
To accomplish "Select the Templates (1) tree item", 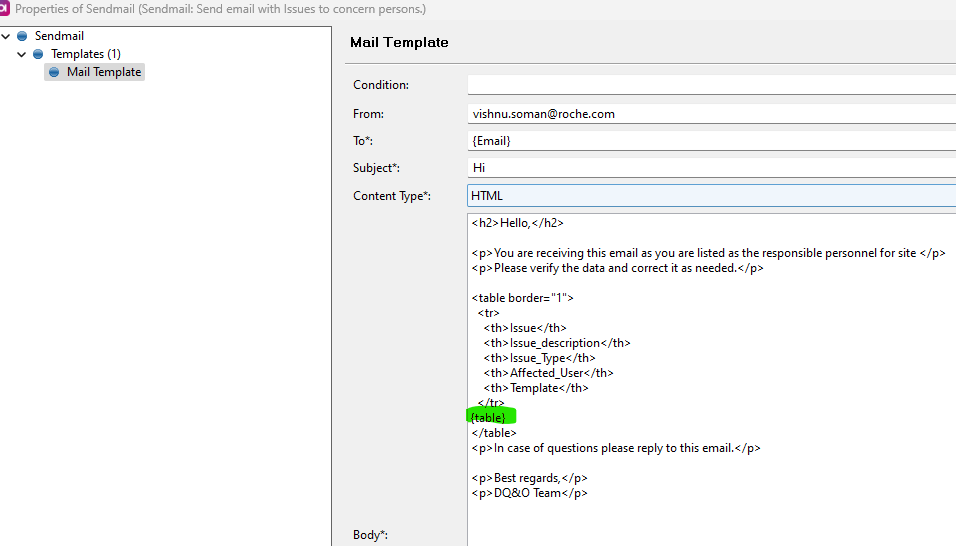I will [86, 54].
